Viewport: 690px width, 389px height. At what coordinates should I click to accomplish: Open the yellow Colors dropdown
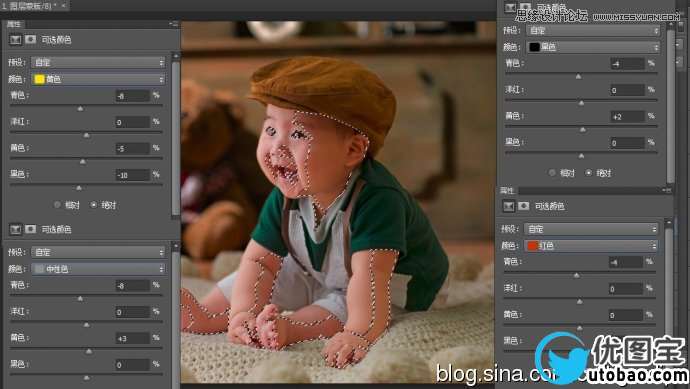[x=99, y=79]
